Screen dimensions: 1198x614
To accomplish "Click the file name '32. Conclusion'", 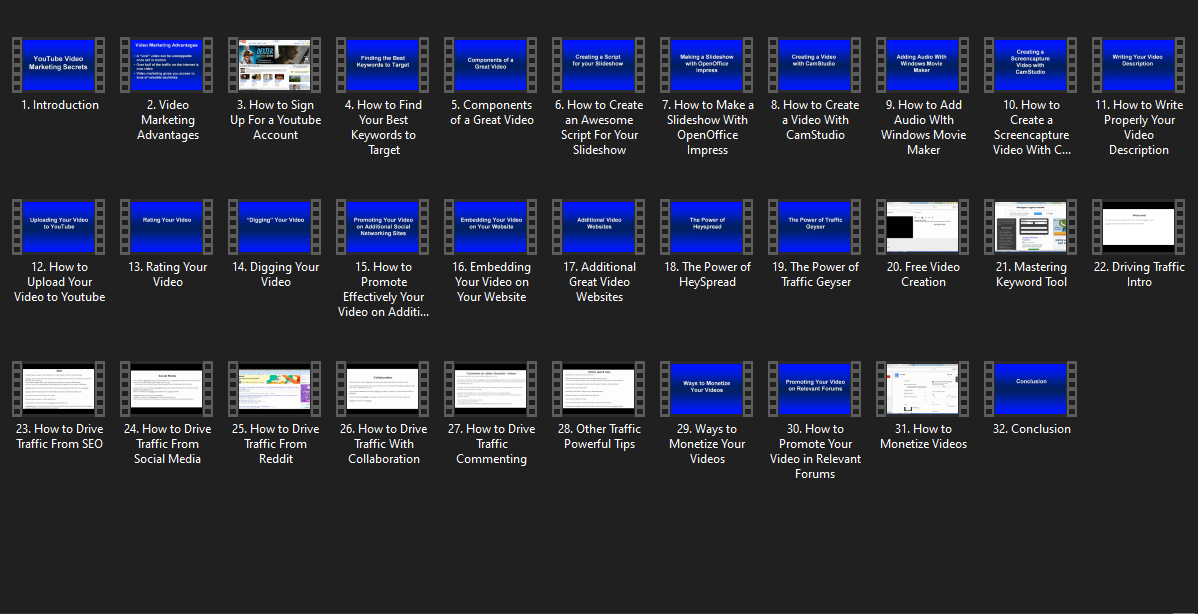I will [x=1031, y=429].
